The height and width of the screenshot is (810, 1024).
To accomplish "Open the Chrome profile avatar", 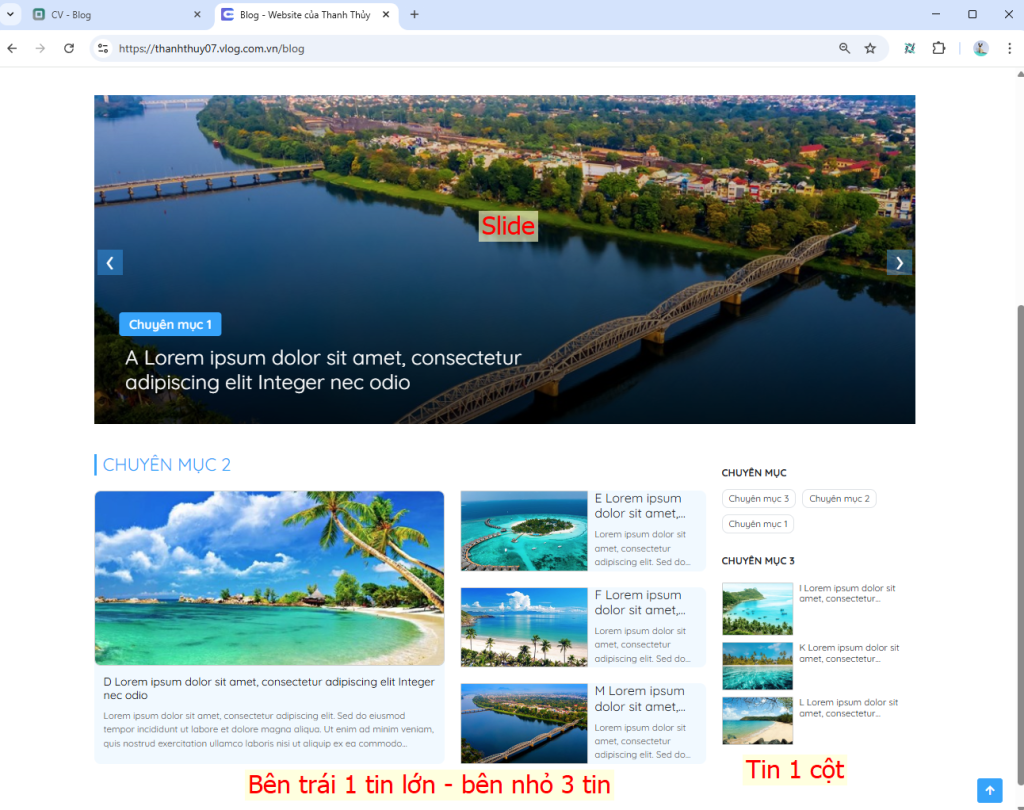I will [x=980, y=48].
